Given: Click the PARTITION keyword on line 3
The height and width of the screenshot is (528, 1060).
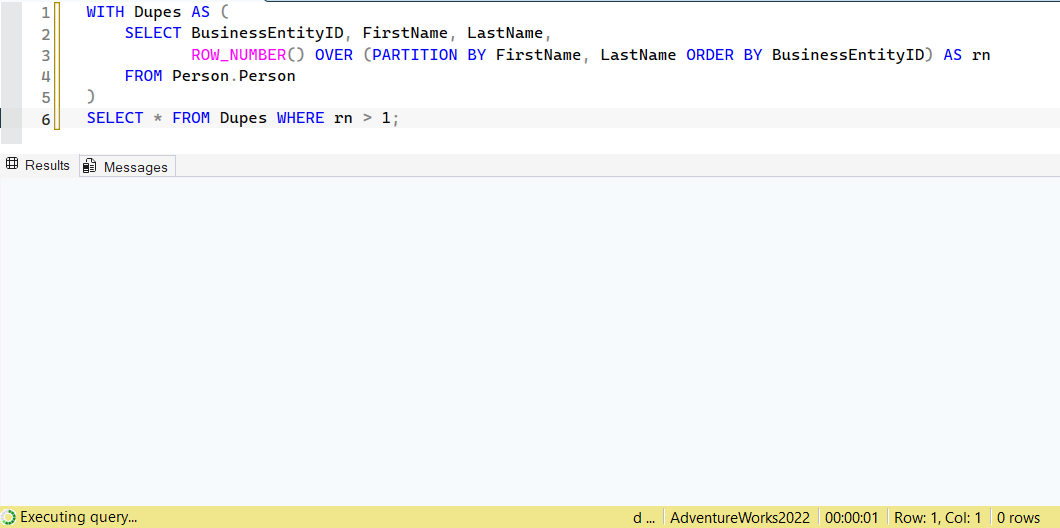Looking at the screenshot, I should click(415, 55).
